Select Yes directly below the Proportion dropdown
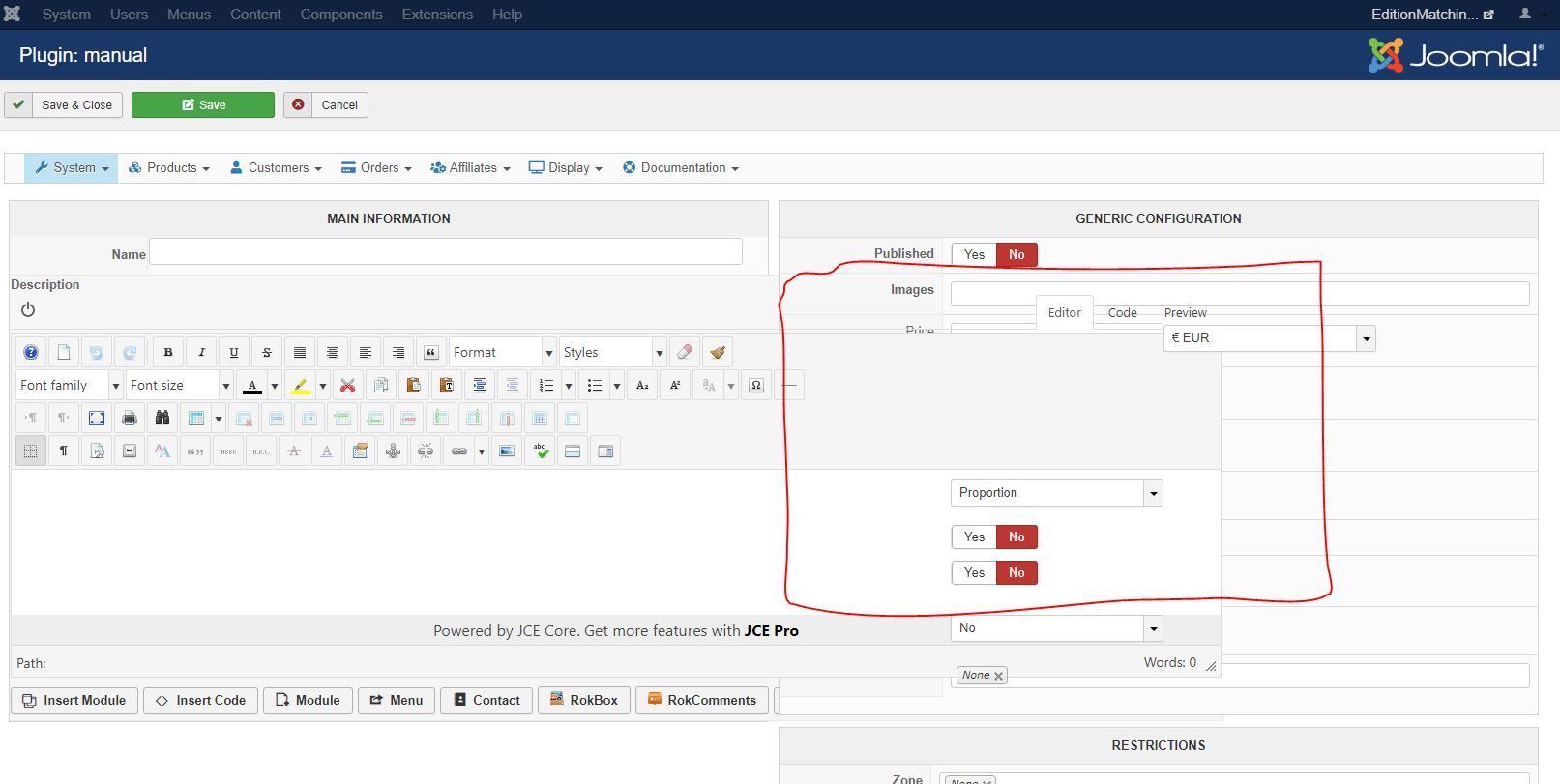1560x784 pixels. 974,537
